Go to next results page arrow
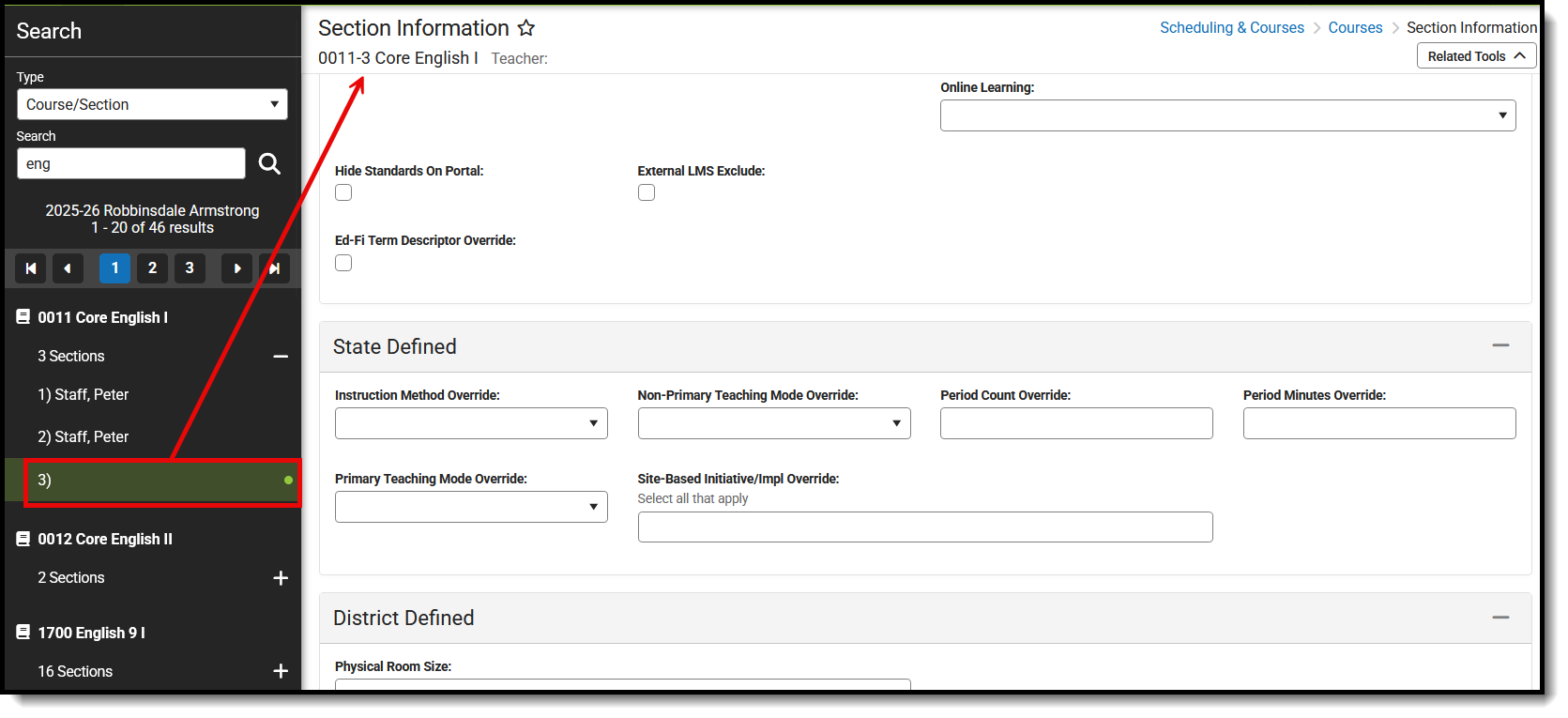Image resolution: width=1568 pixels, height=718 pixels. coord(236,268)
